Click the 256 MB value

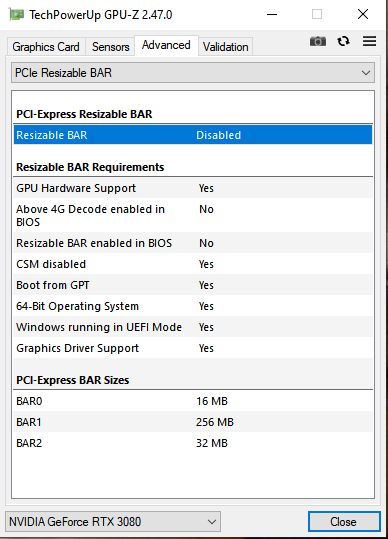coord(215,422)
